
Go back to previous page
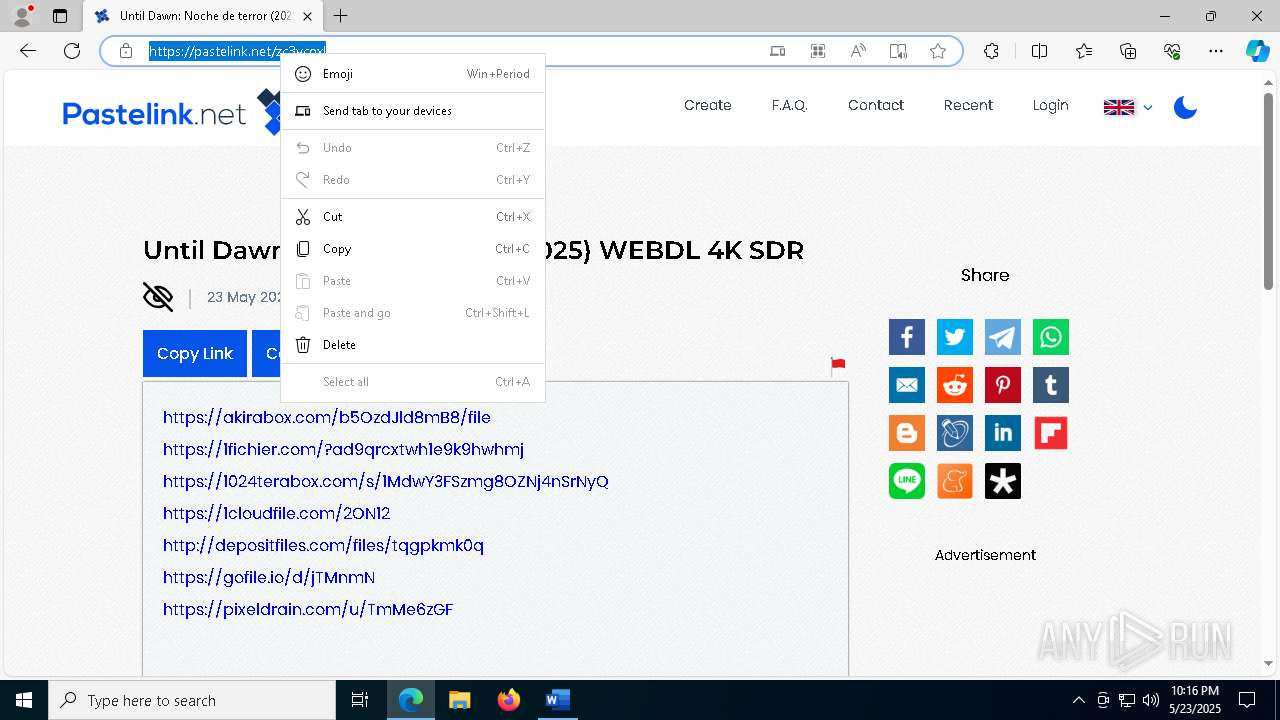coord(28,51)
